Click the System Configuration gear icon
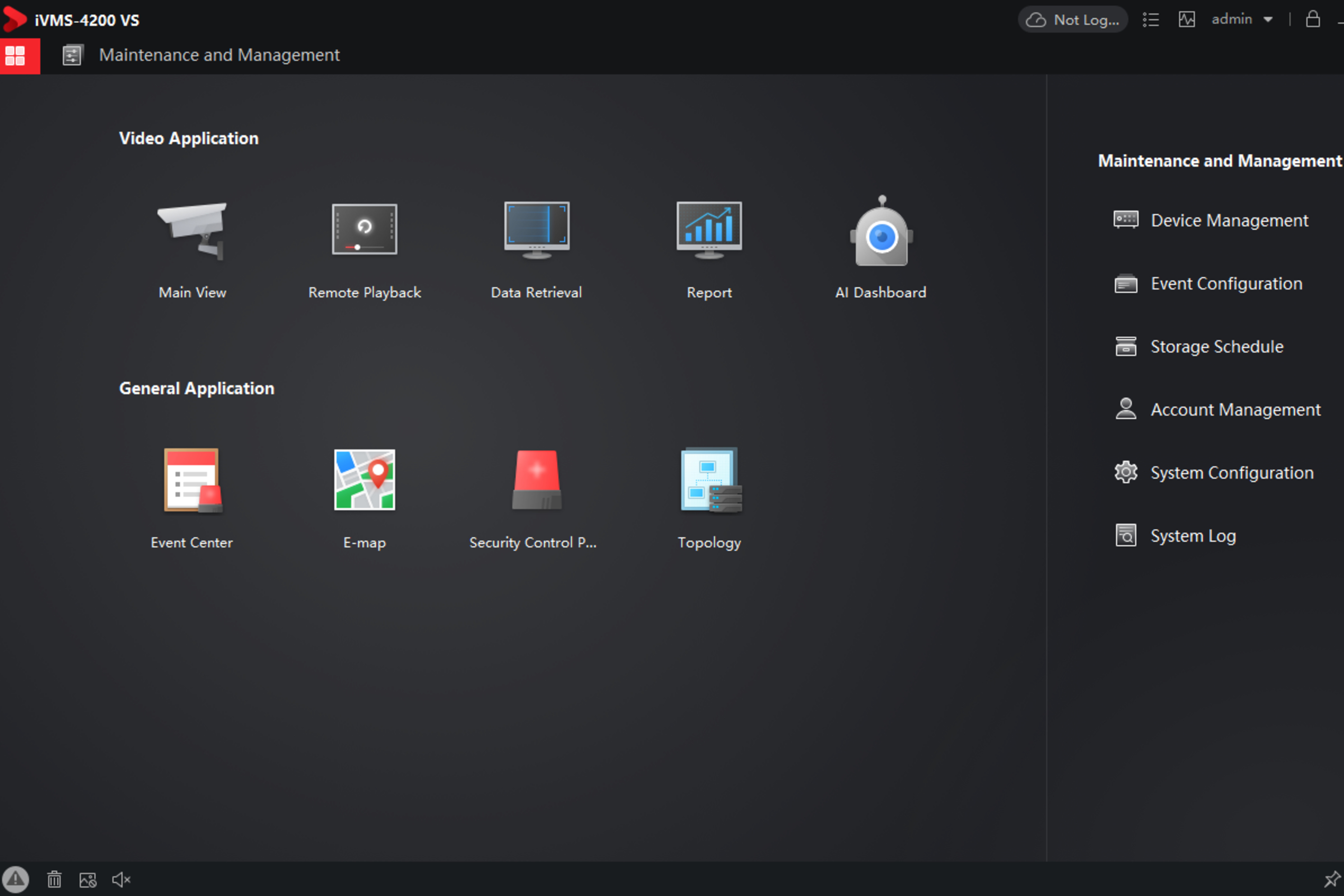1344x896 pixels. pyautogui.click(x=1126, y=473)
